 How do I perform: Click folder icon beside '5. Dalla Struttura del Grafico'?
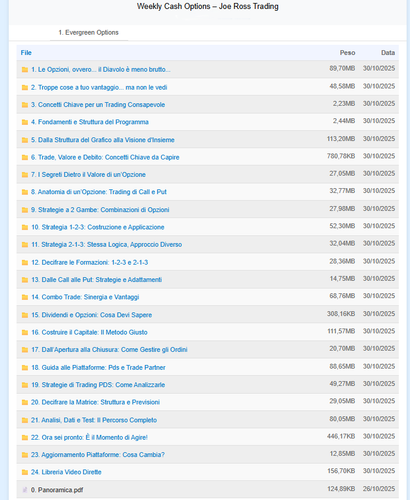tap(25, 140)
